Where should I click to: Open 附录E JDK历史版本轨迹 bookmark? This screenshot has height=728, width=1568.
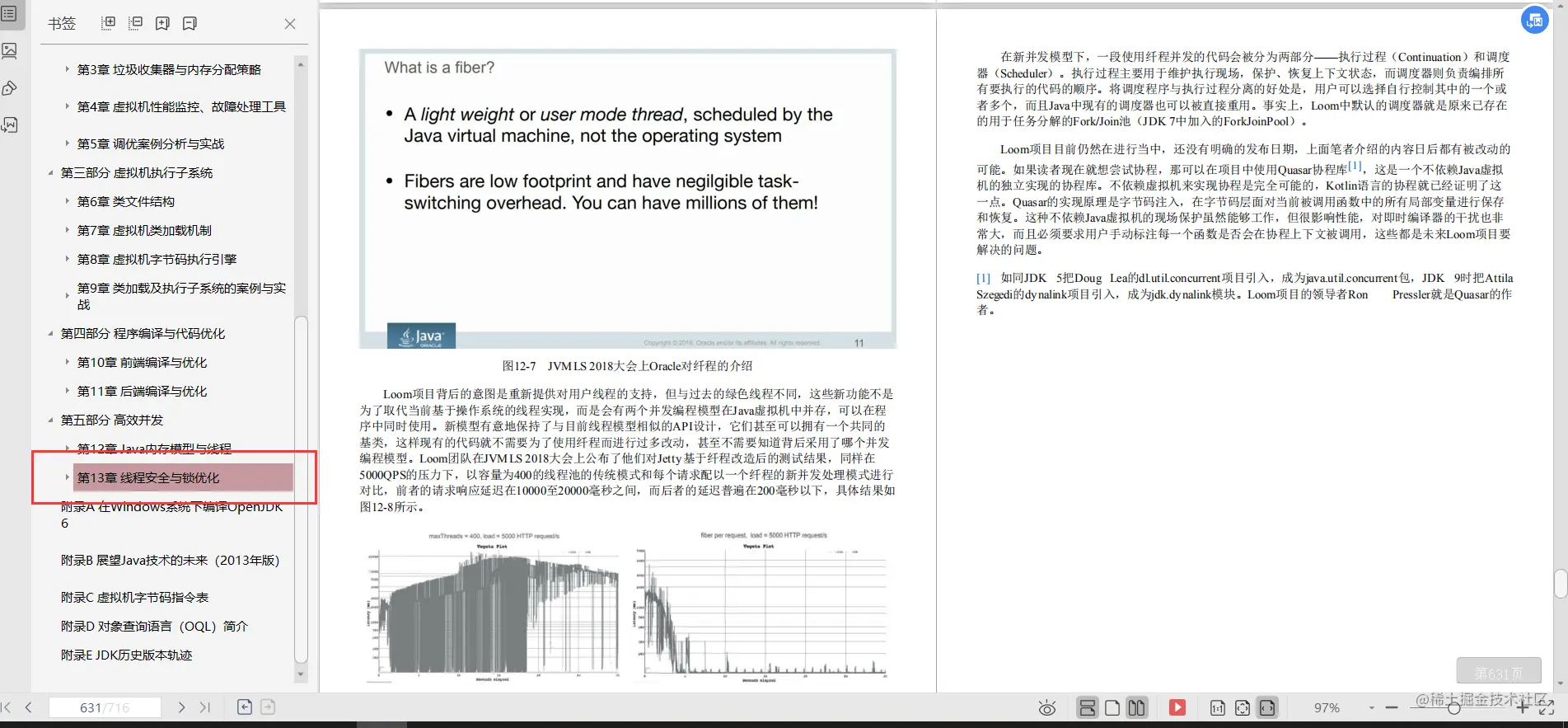(x=126, y=655)
